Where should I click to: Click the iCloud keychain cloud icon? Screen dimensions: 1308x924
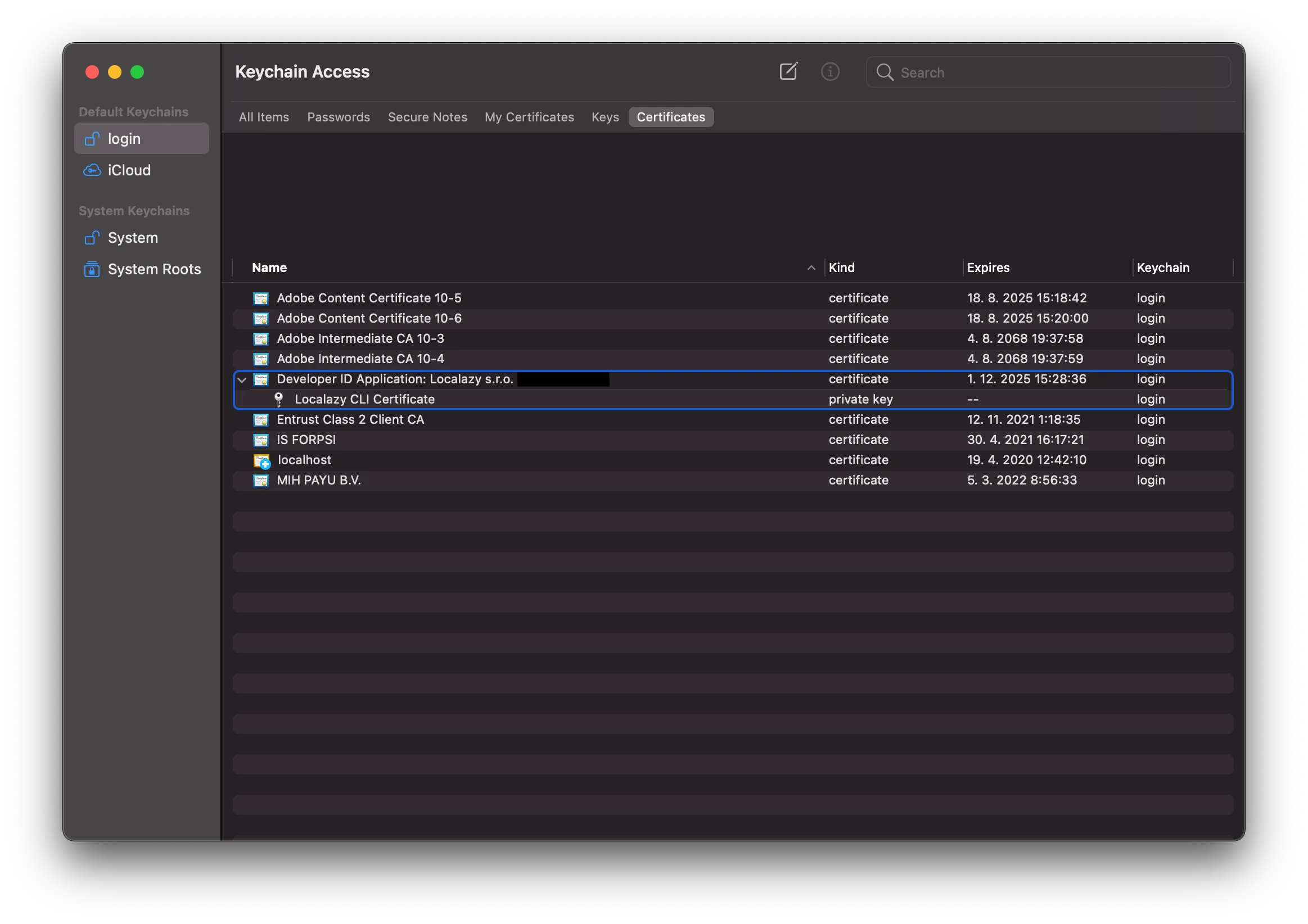pyautogui.click(x=92, y=170)
